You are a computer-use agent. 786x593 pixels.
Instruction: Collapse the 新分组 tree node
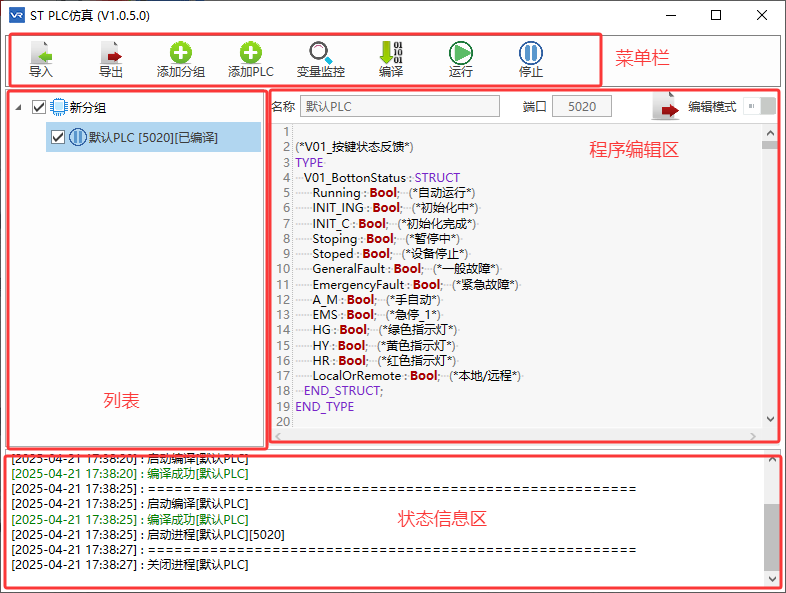point(19,107)
